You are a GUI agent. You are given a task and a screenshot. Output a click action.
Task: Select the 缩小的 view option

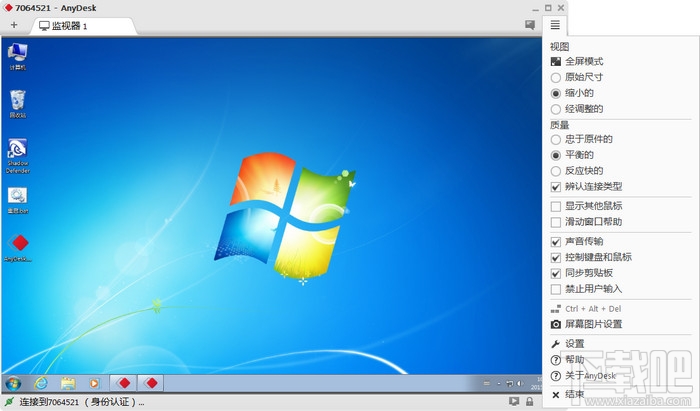tap(572, 93)
